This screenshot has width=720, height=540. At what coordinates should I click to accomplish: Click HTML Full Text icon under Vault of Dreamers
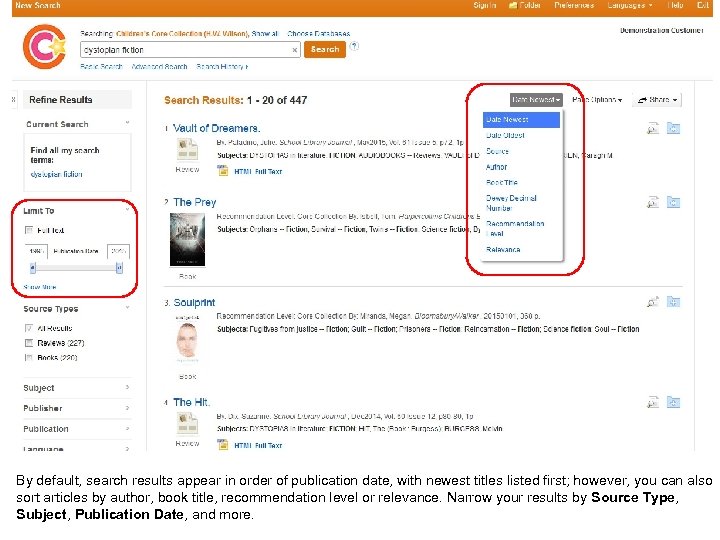[223, 171]
